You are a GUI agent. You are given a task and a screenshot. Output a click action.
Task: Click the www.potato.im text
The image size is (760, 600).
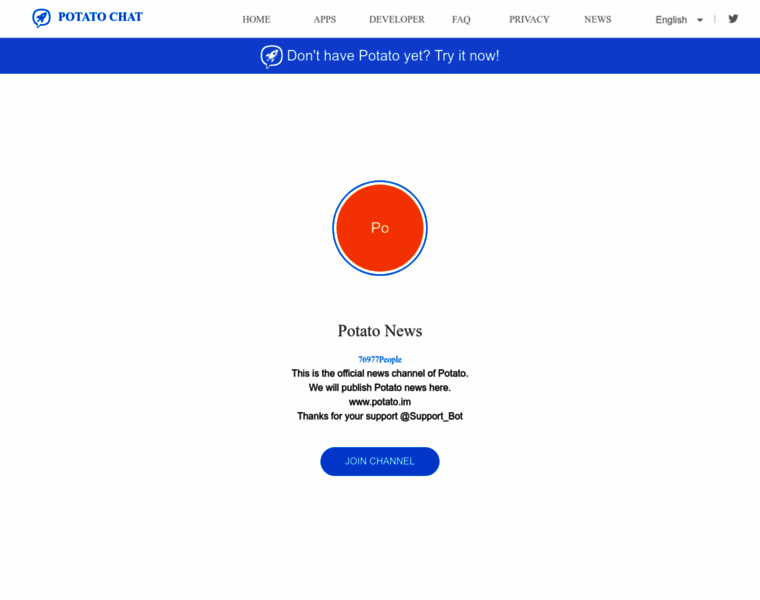(380, 402)
